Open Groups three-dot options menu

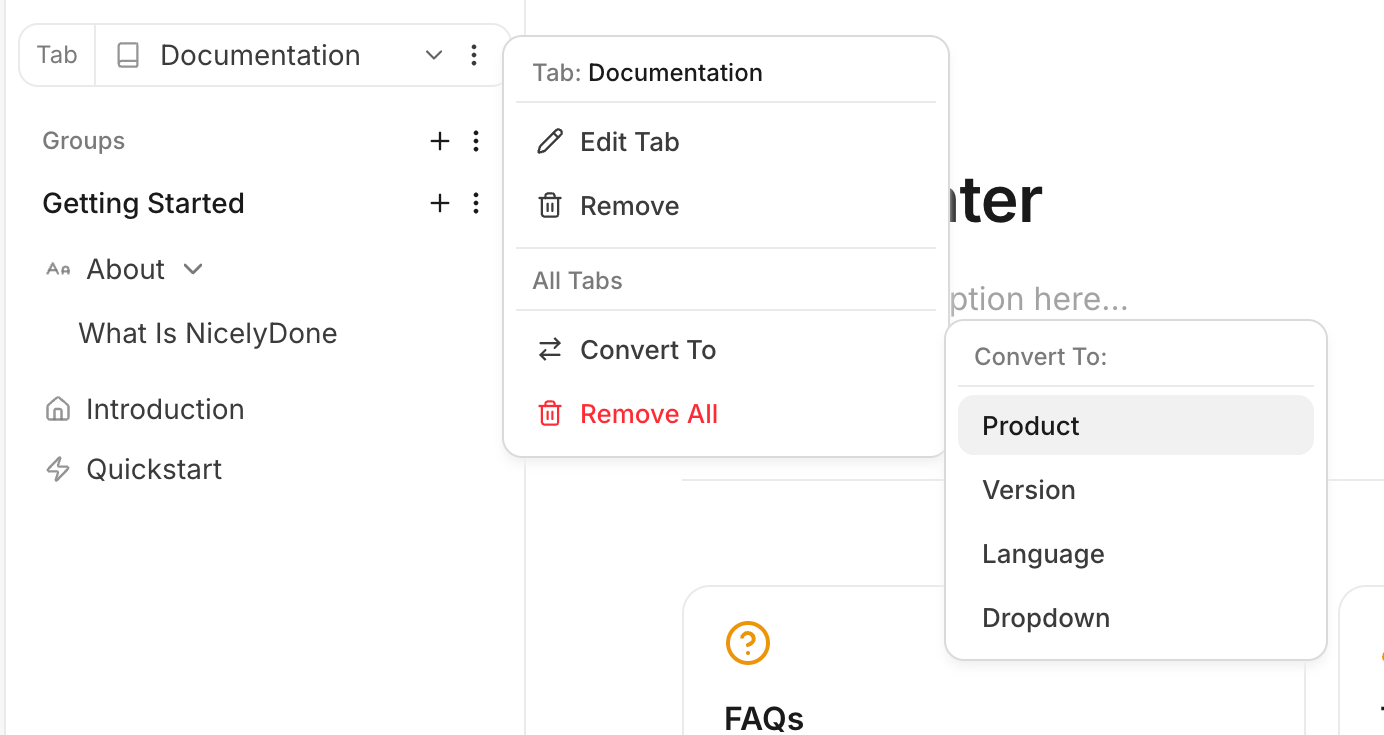476,141
